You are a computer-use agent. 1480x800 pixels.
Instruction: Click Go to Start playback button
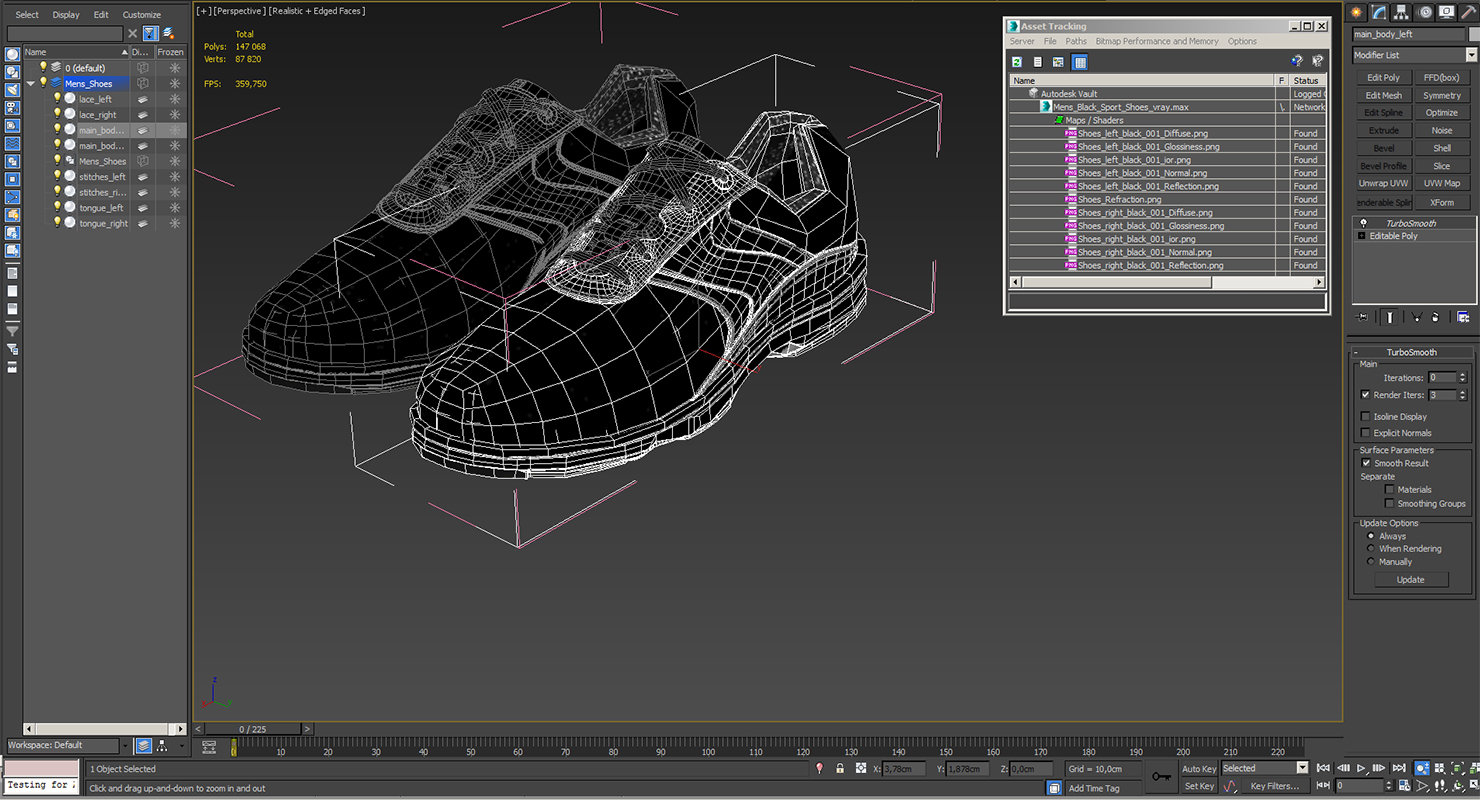tap(1323, 768)
